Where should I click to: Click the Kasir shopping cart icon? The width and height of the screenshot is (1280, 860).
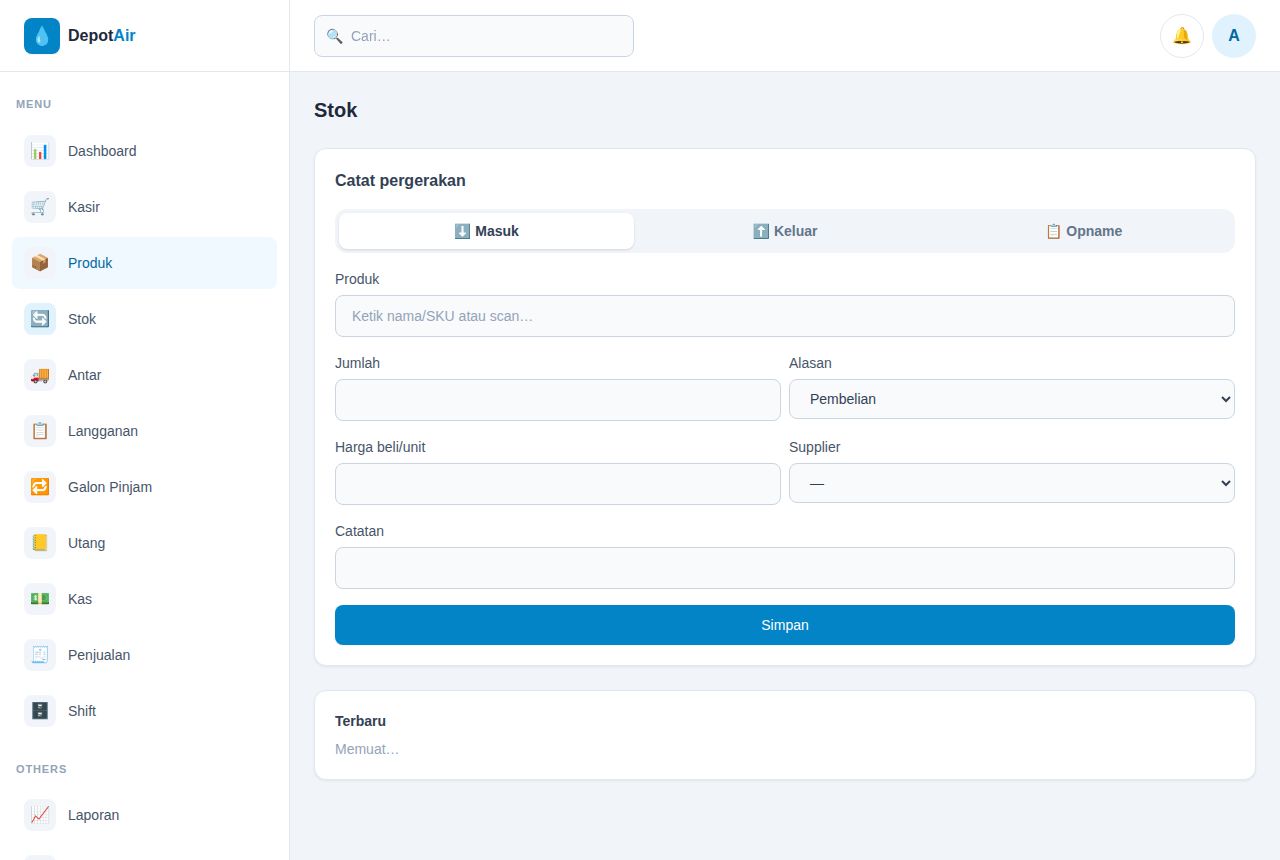(x=40, y=207)
